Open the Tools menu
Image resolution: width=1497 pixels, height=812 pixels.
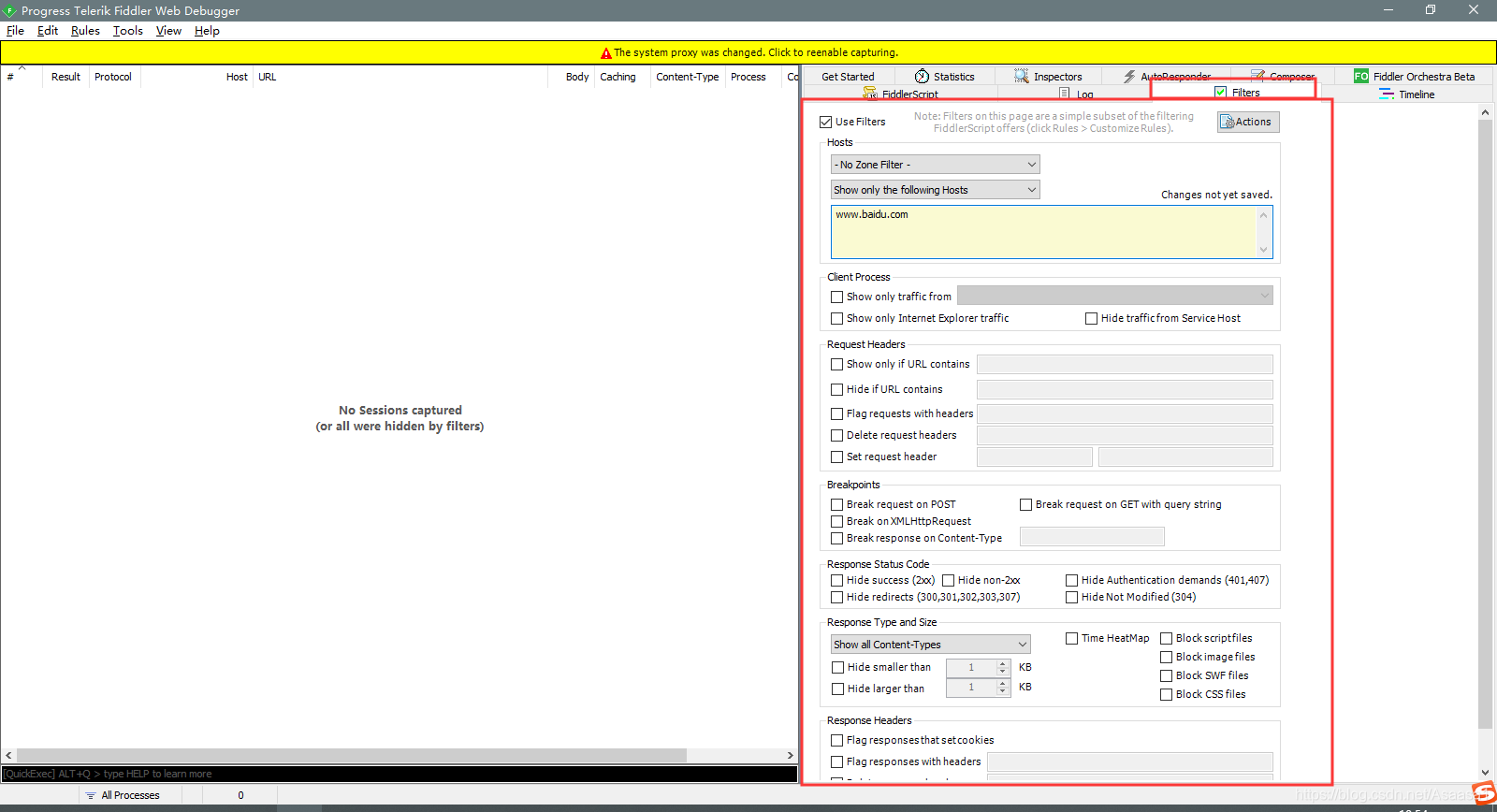pyautogui.click(x=128, y=31)
